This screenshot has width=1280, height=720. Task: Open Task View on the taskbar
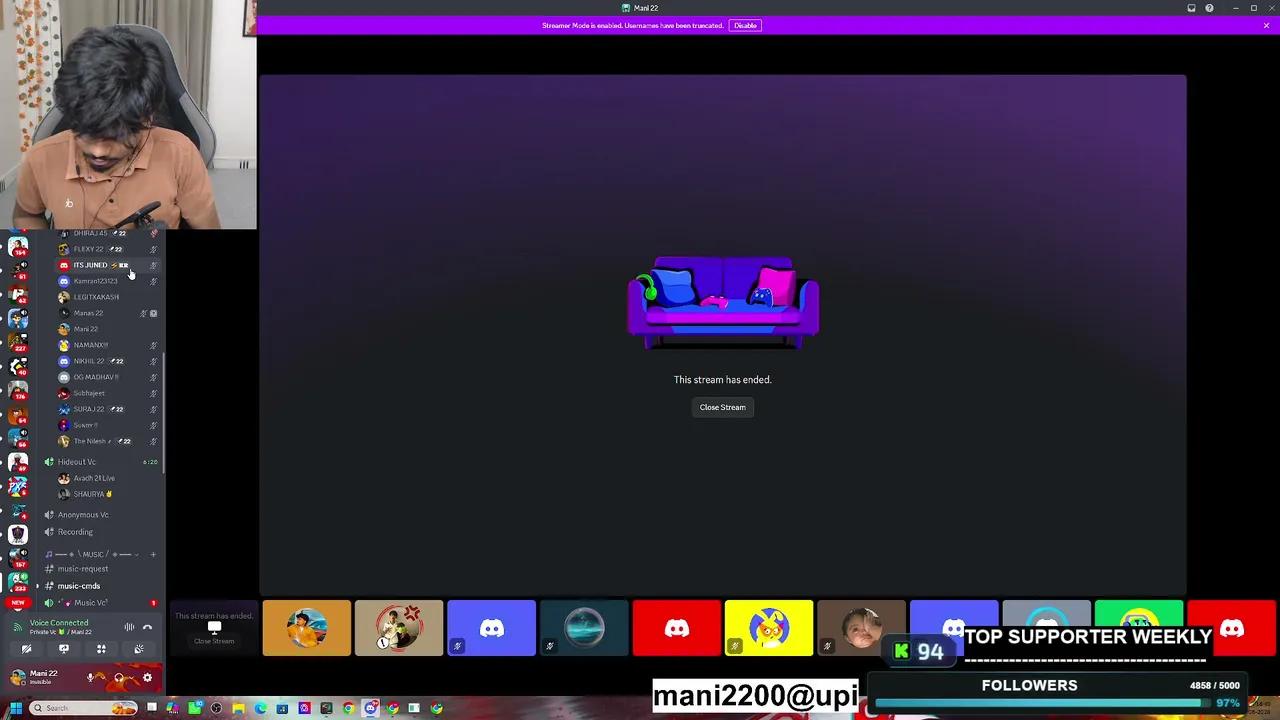[151, 708]
